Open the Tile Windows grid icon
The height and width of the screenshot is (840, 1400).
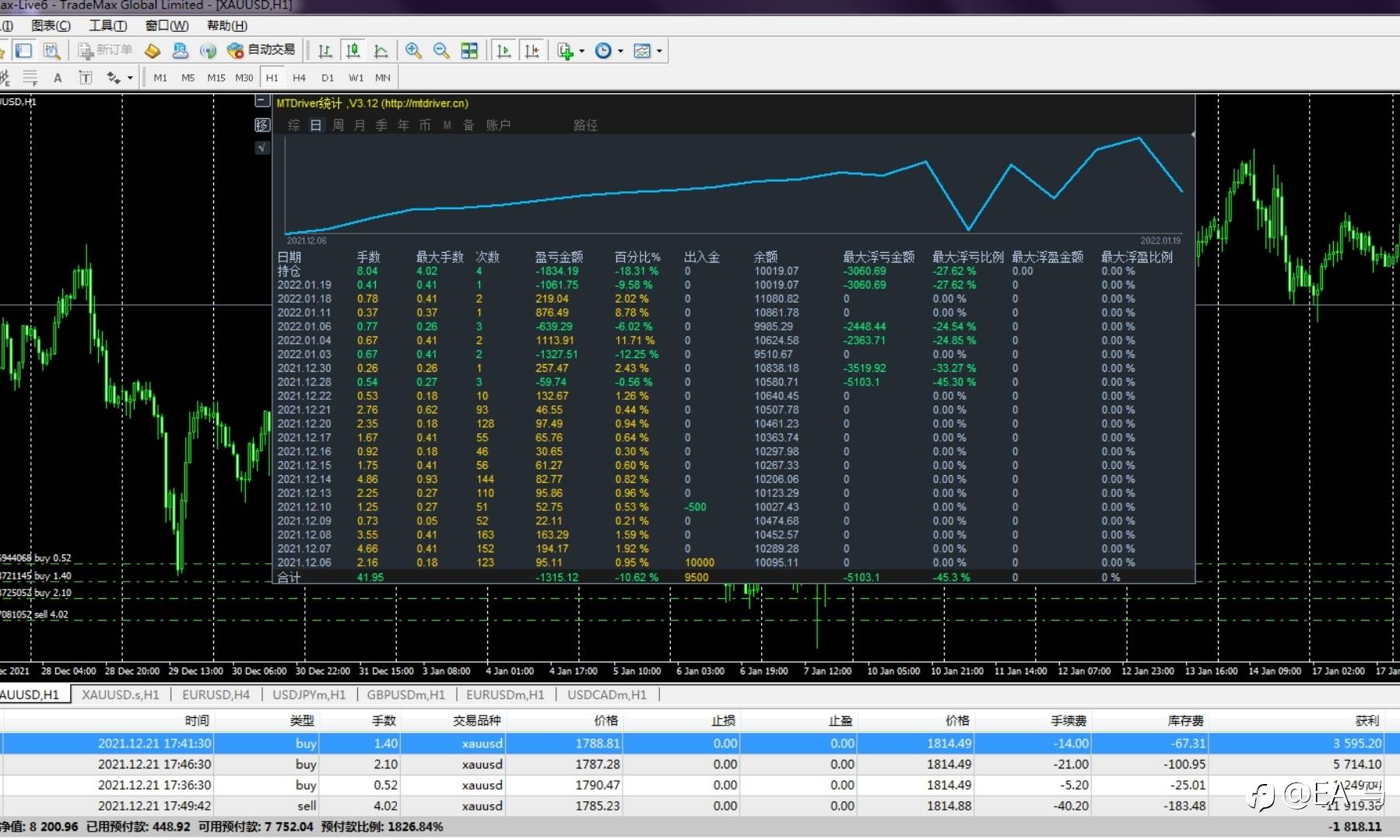point(469,51)
